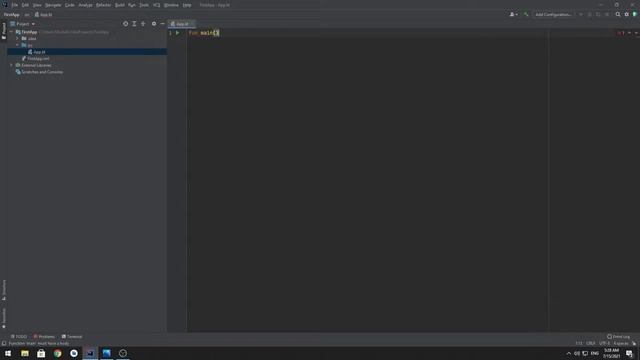Viewport: 640px width, 360px height.
Task: Open the TODO tool window
Action: click(x=18, y=337)
